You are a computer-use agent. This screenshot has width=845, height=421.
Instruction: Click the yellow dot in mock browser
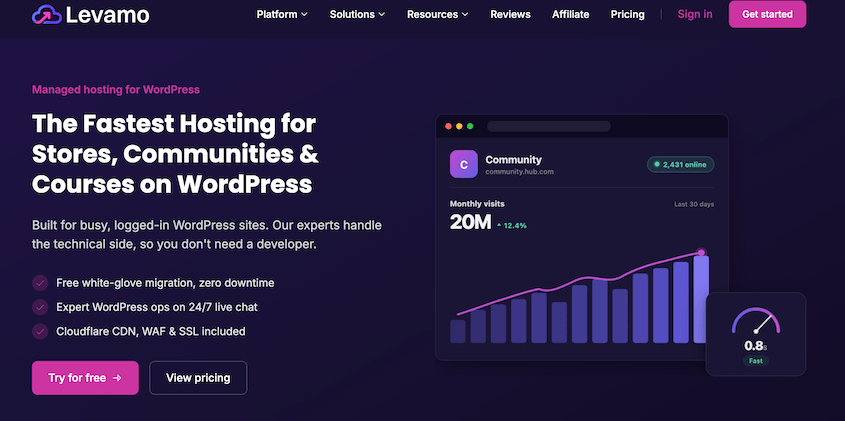click(x=459, y=126)
